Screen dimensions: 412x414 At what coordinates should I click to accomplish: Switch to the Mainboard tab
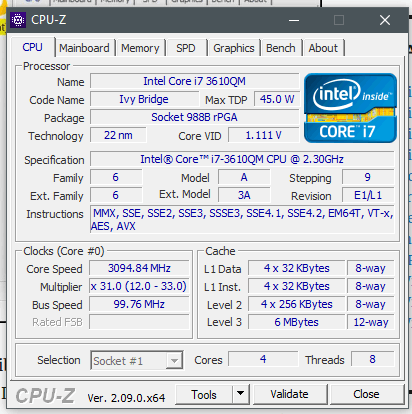pos(84,48)
